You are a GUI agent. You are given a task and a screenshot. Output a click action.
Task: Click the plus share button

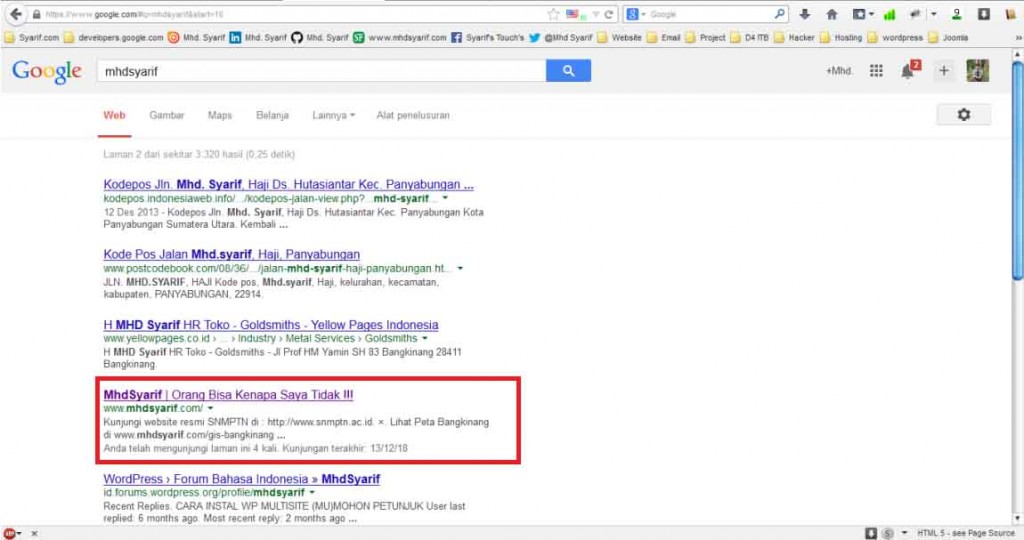coord(944,71)
